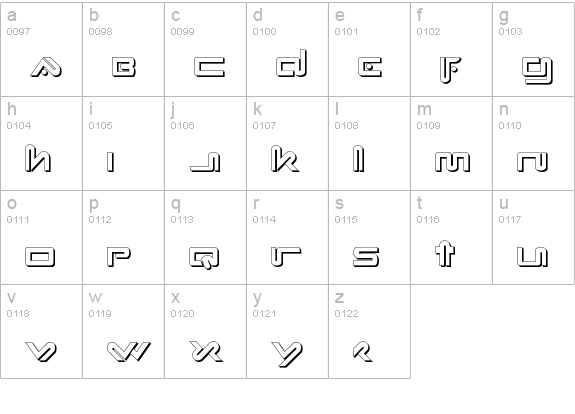Click the f glyph labeled 0102
This screenshot has width=575, height=414.
451,50
